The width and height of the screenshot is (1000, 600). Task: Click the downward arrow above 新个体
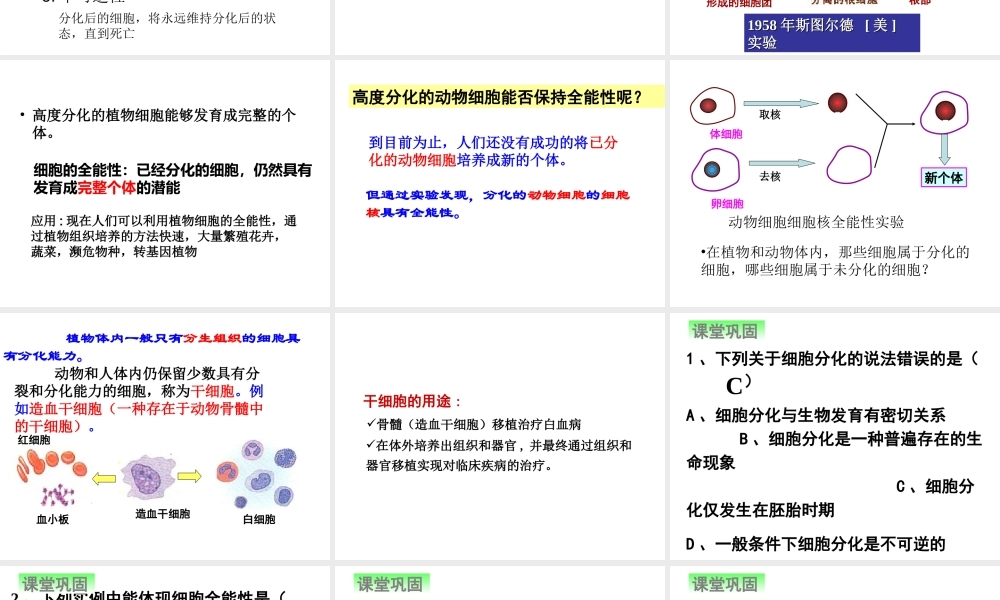945,150
